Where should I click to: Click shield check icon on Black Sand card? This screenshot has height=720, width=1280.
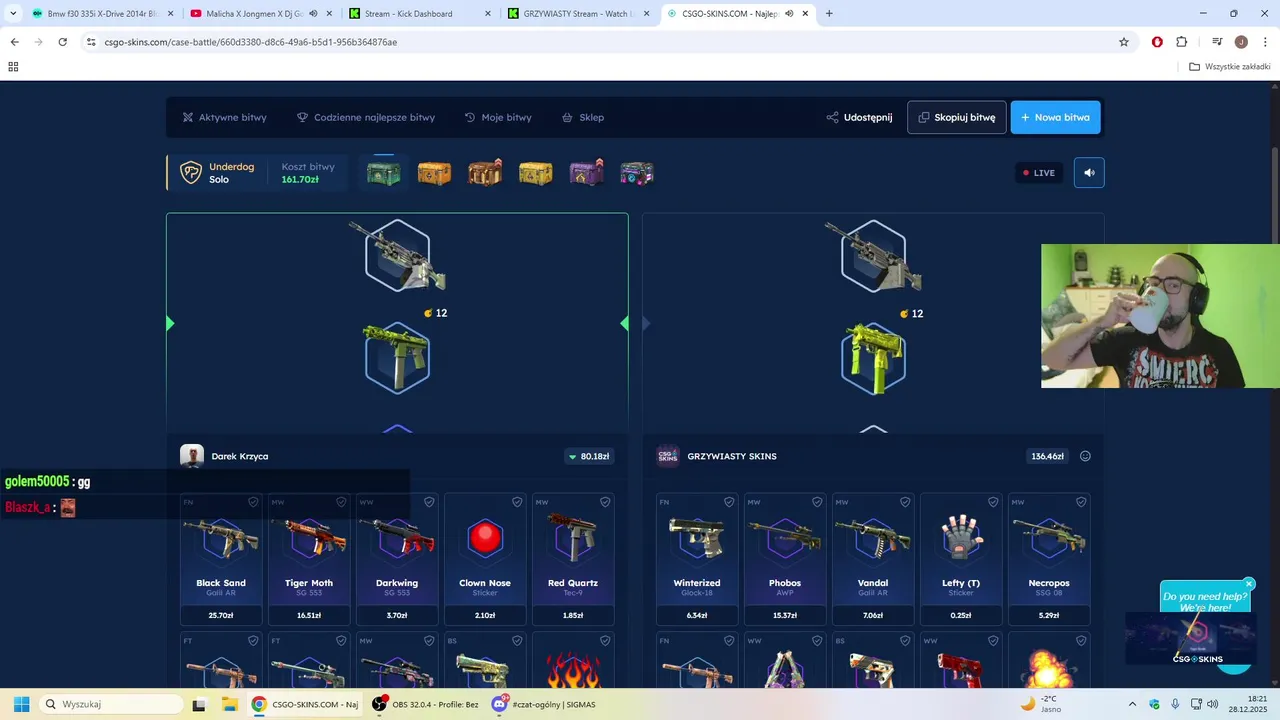253,502
